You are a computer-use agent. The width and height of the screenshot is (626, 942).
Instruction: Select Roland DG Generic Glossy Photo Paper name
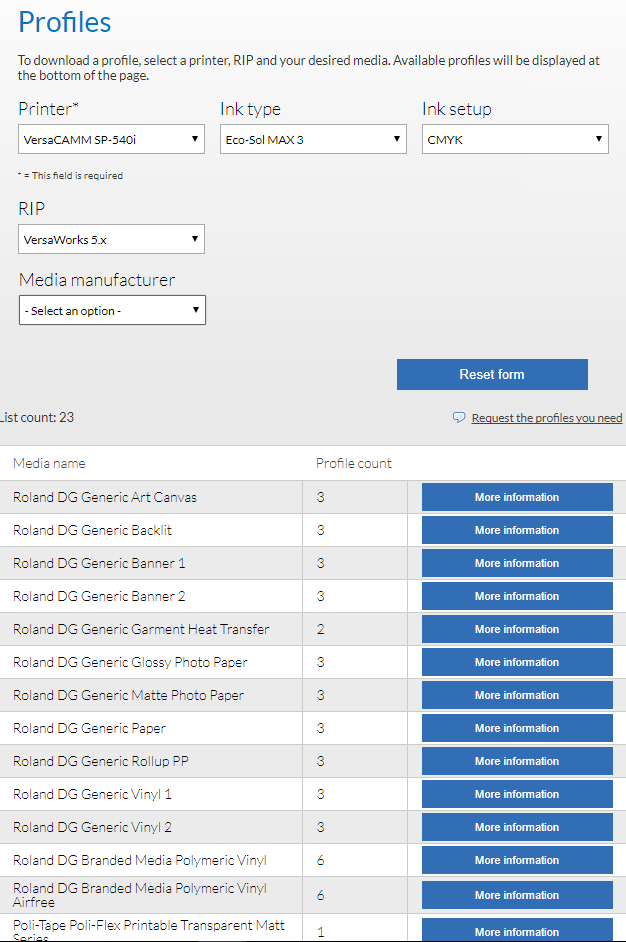(130, 662)
